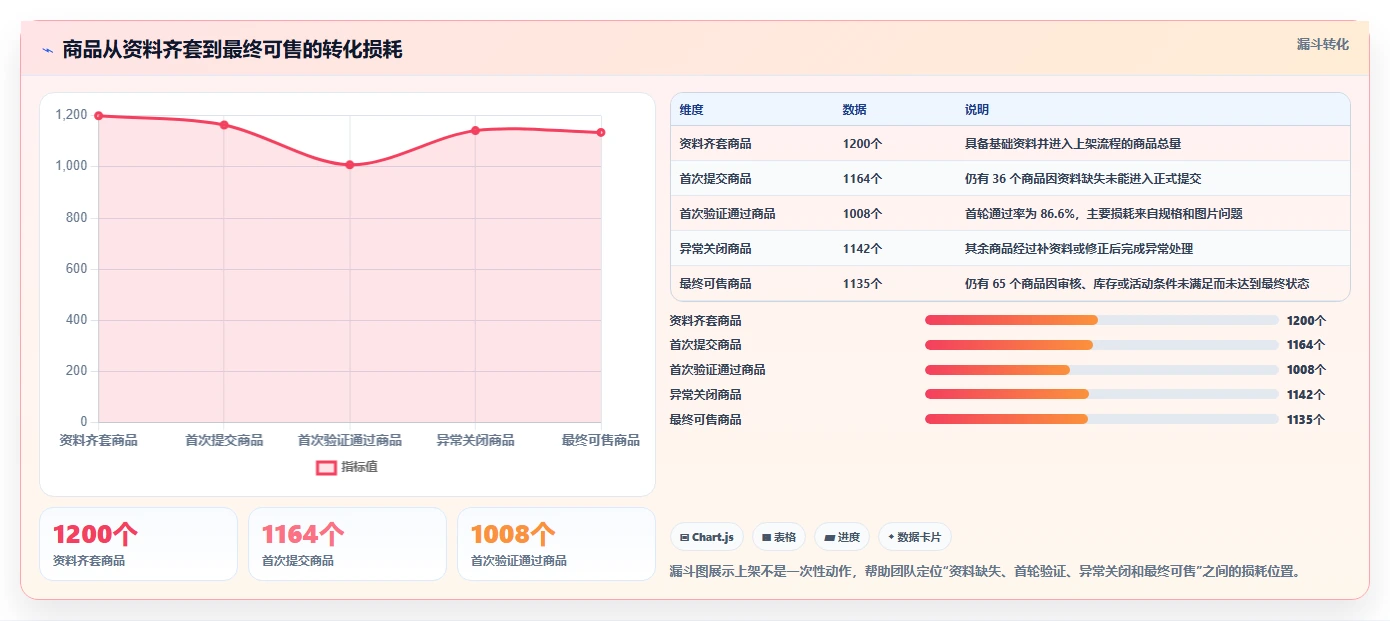Click the chart point for 最终可售商品
1390x621 pixels.
(601, 132)
